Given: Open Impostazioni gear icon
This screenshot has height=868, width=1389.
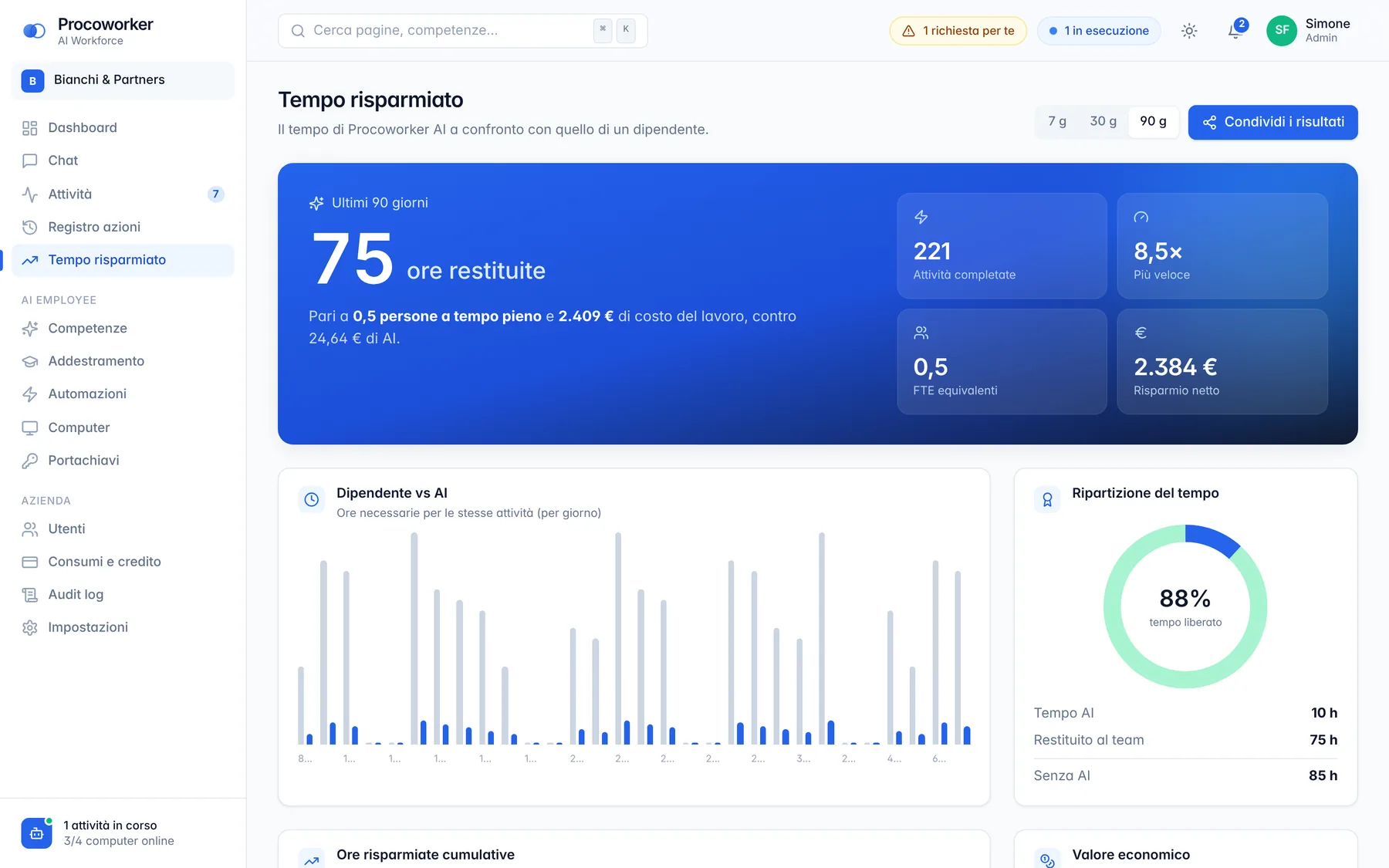Looking at the screenshot, I should coord(30,627).
